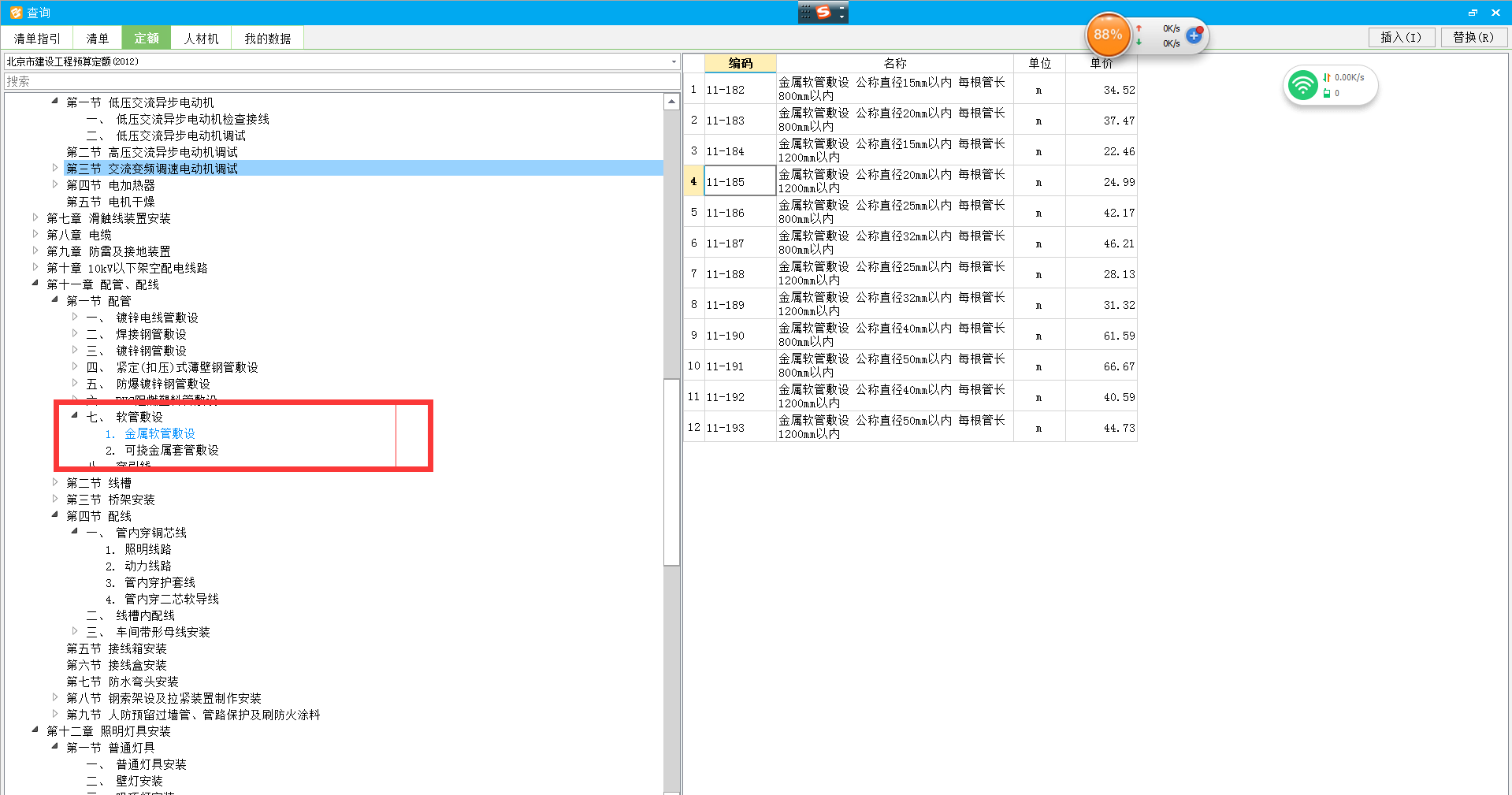1512x795 pixels.
Task: Click name cell of row 11-190
Action: click(x=895, y=335)
